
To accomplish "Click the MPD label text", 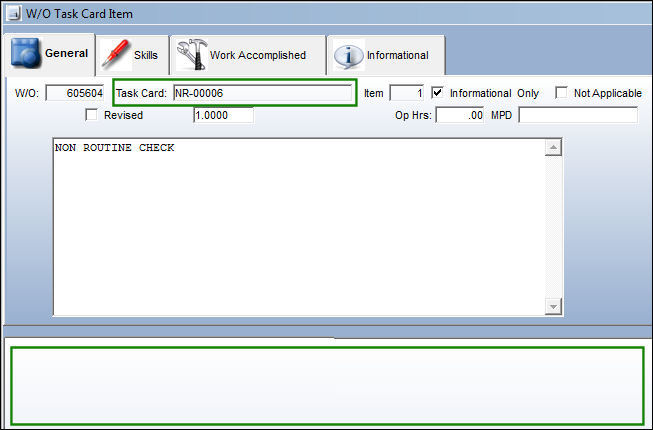I will (501, 115).
